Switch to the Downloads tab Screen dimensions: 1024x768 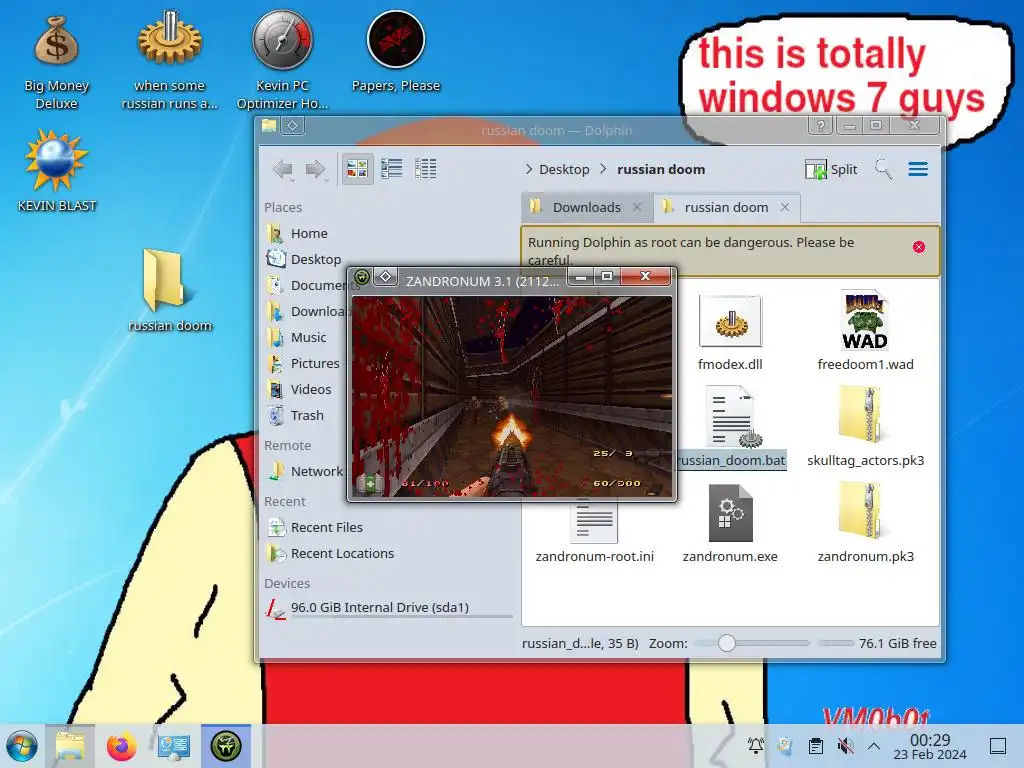point(586,208)
